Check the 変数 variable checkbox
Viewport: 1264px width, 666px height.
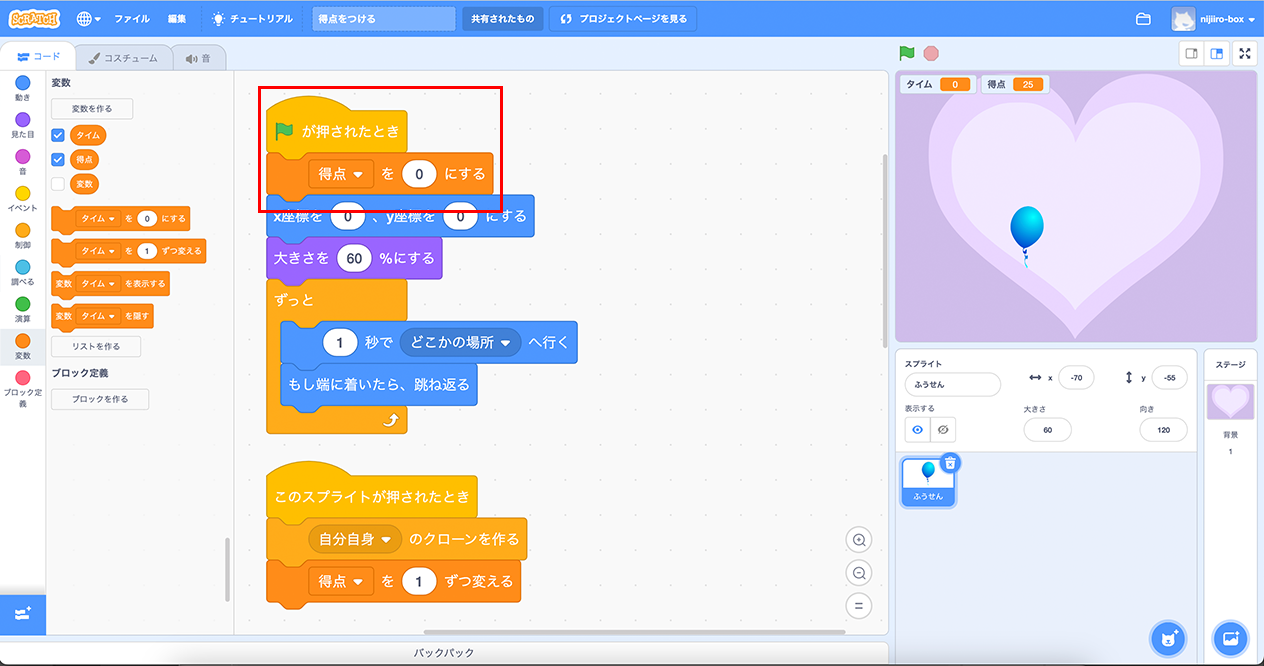(58, 184)
